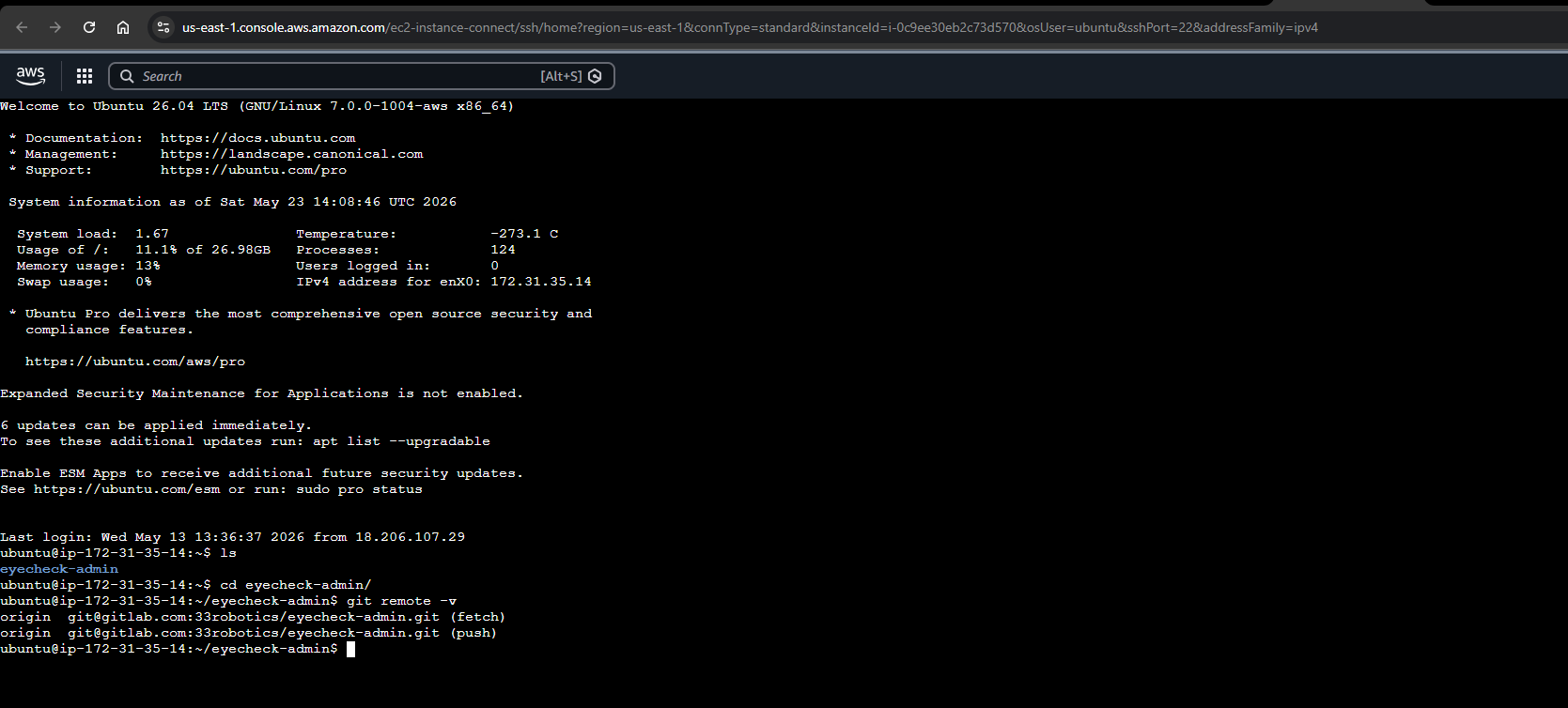
Task: Click the Processes count 124
Action: (x=503, y=250)
